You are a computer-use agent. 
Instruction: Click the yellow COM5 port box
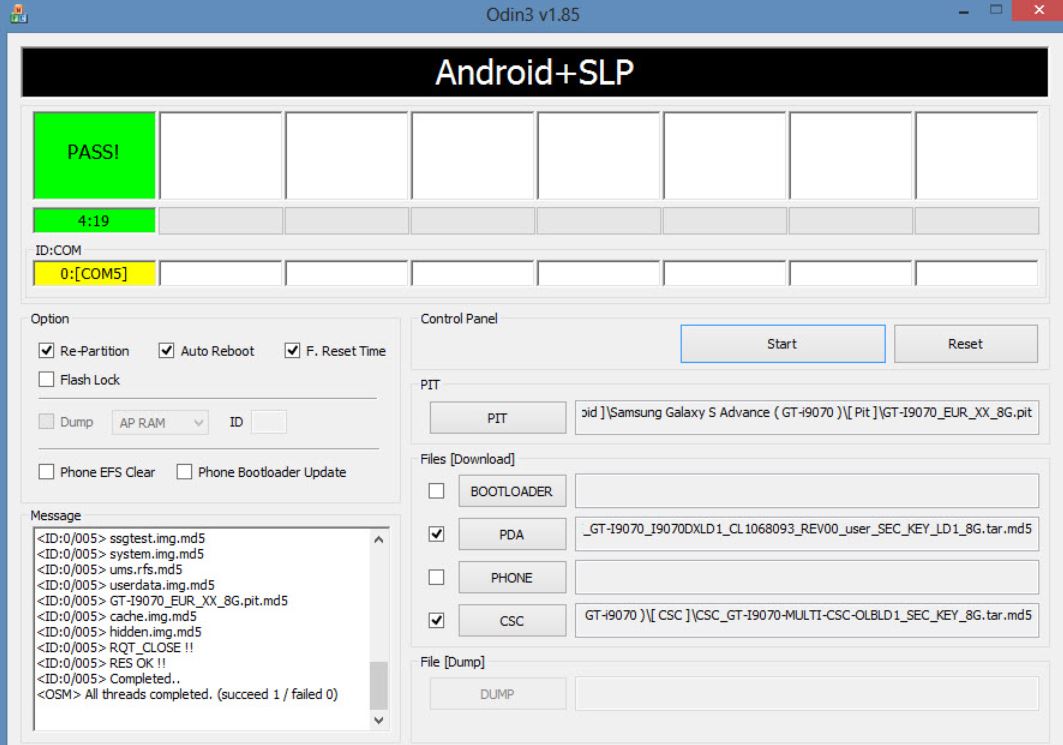(x=94, y=273)
